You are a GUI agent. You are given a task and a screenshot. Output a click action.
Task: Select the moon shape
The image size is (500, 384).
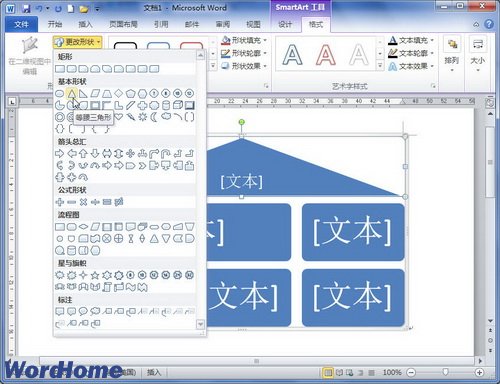[154, 117]
